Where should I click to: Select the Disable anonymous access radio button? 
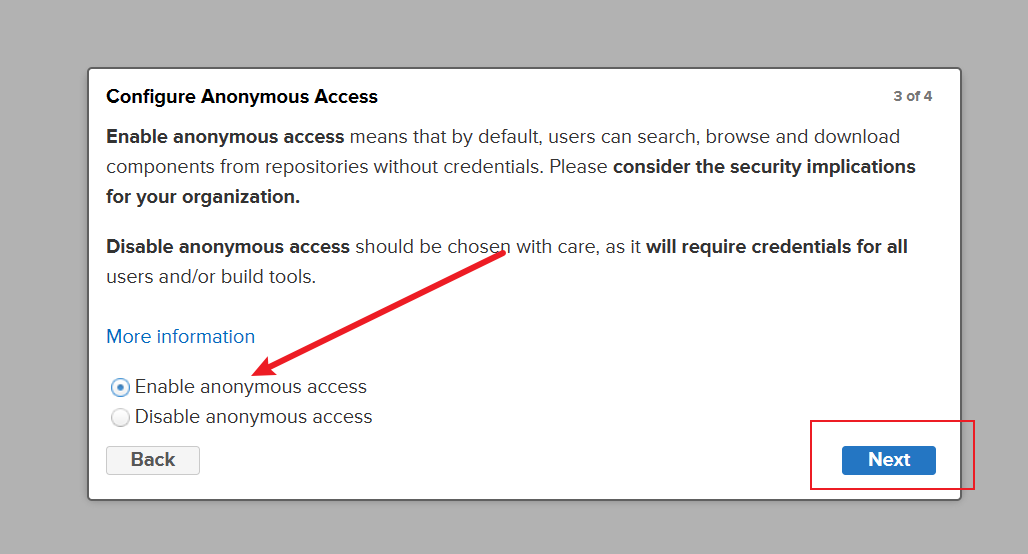120,417
